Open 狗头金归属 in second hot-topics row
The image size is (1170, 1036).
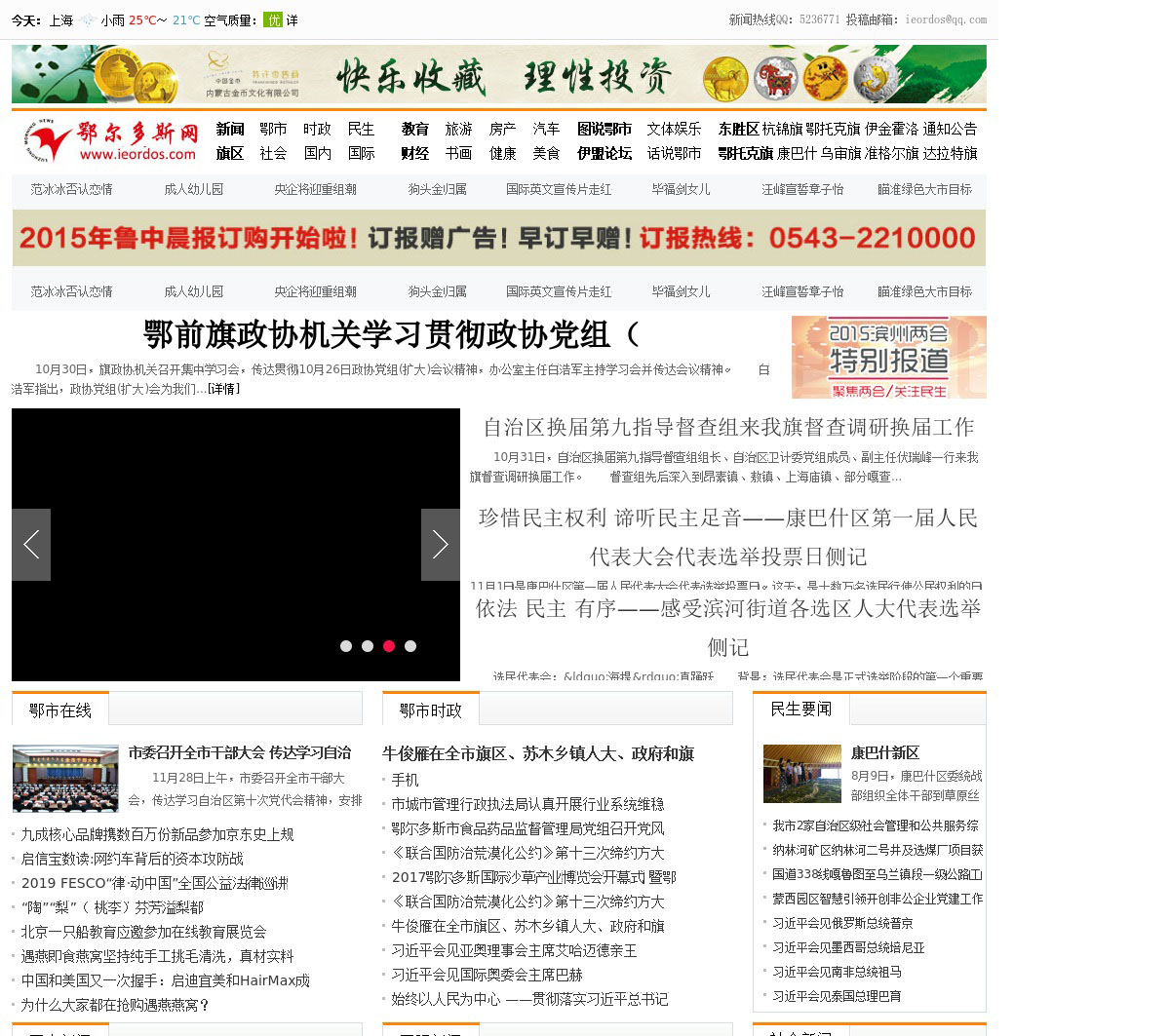pyautogui.click(x=437, y=291)
